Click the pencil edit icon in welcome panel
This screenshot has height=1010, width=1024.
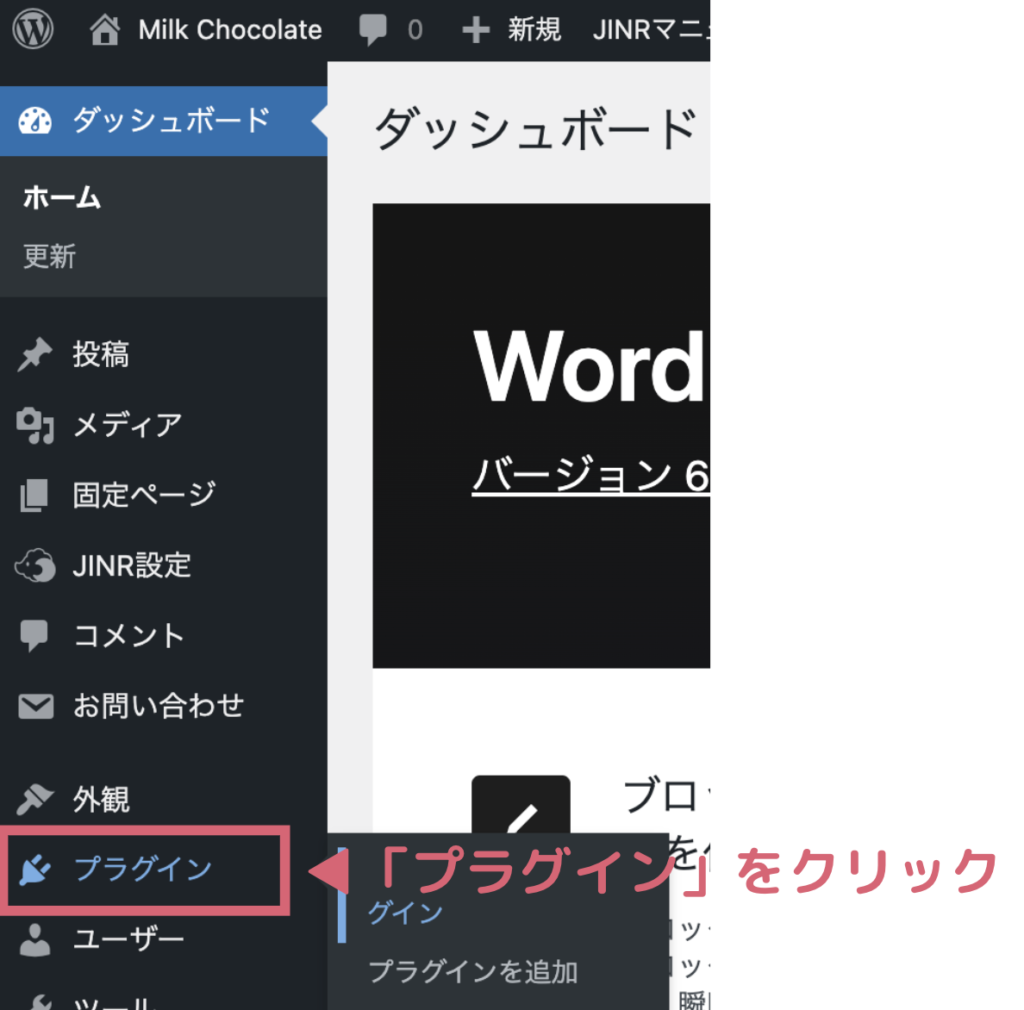click(521, 805)
